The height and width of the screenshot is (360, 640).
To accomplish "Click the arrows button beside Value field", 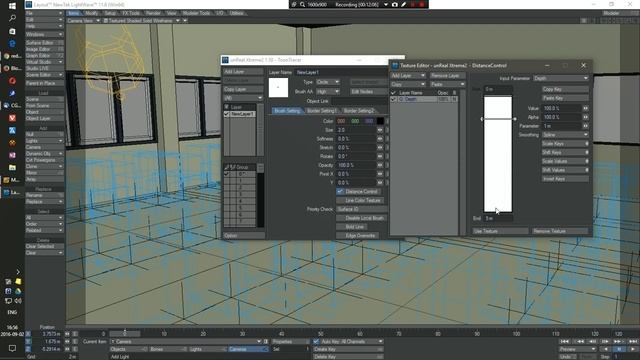I will [586, 108].
